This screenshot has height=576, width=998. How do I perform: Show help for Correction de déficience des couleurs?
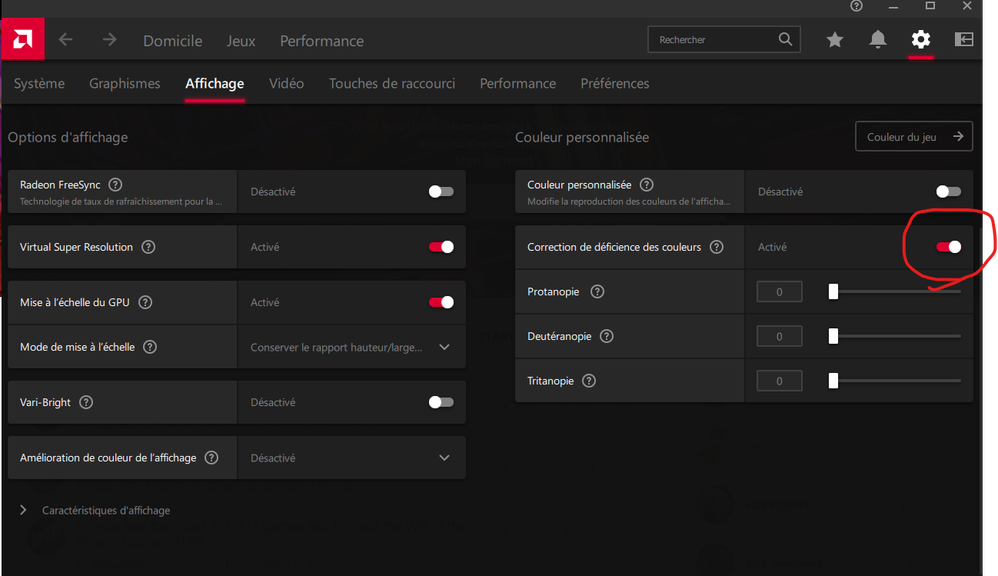click(x=717, y=247)
